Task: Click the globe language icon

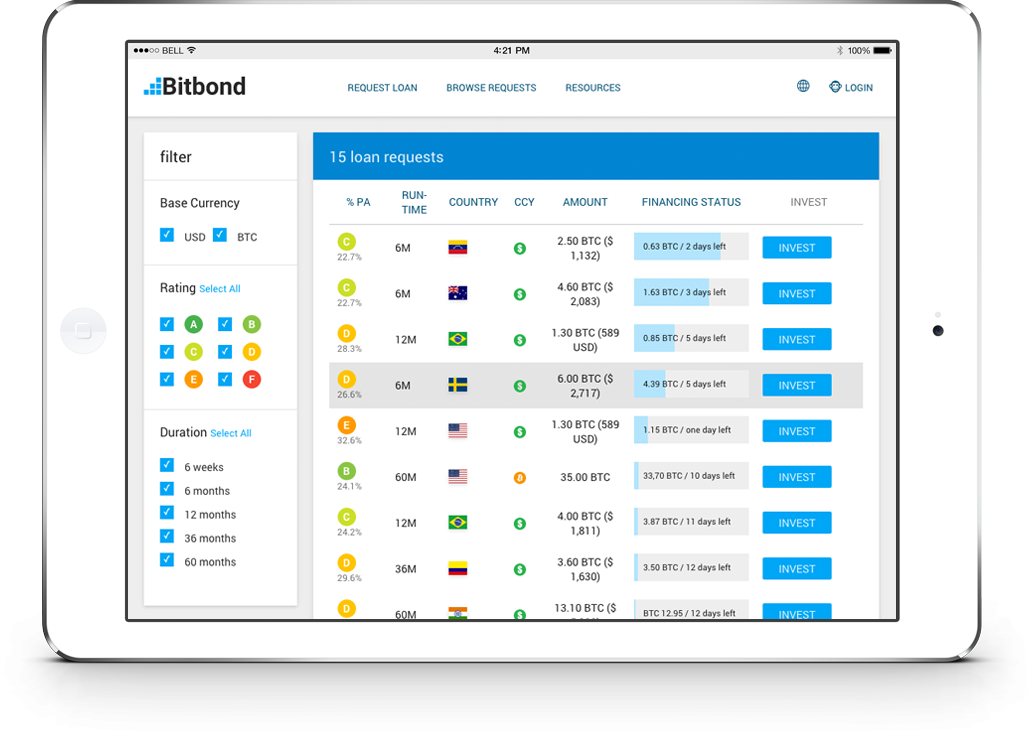Action: tap(803, 87)
